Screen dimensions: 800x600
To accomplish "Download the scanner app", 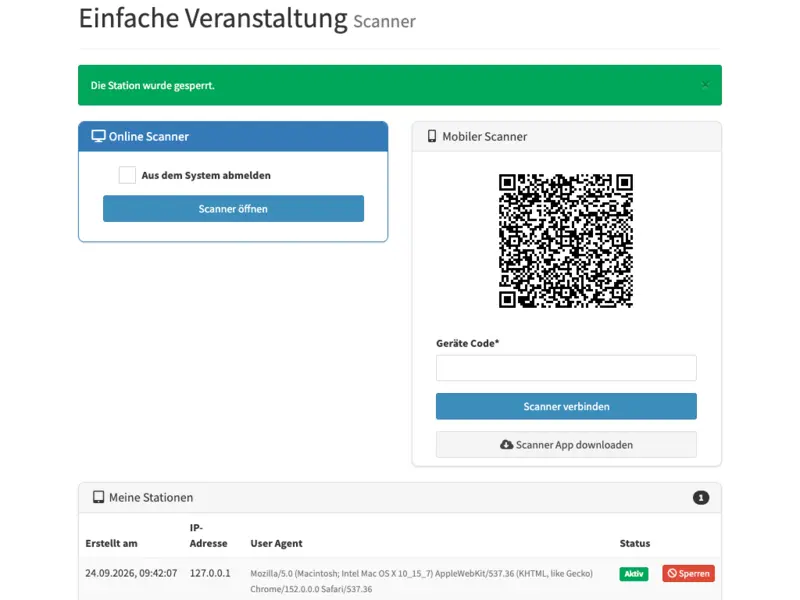I will (x=566, y=444).
